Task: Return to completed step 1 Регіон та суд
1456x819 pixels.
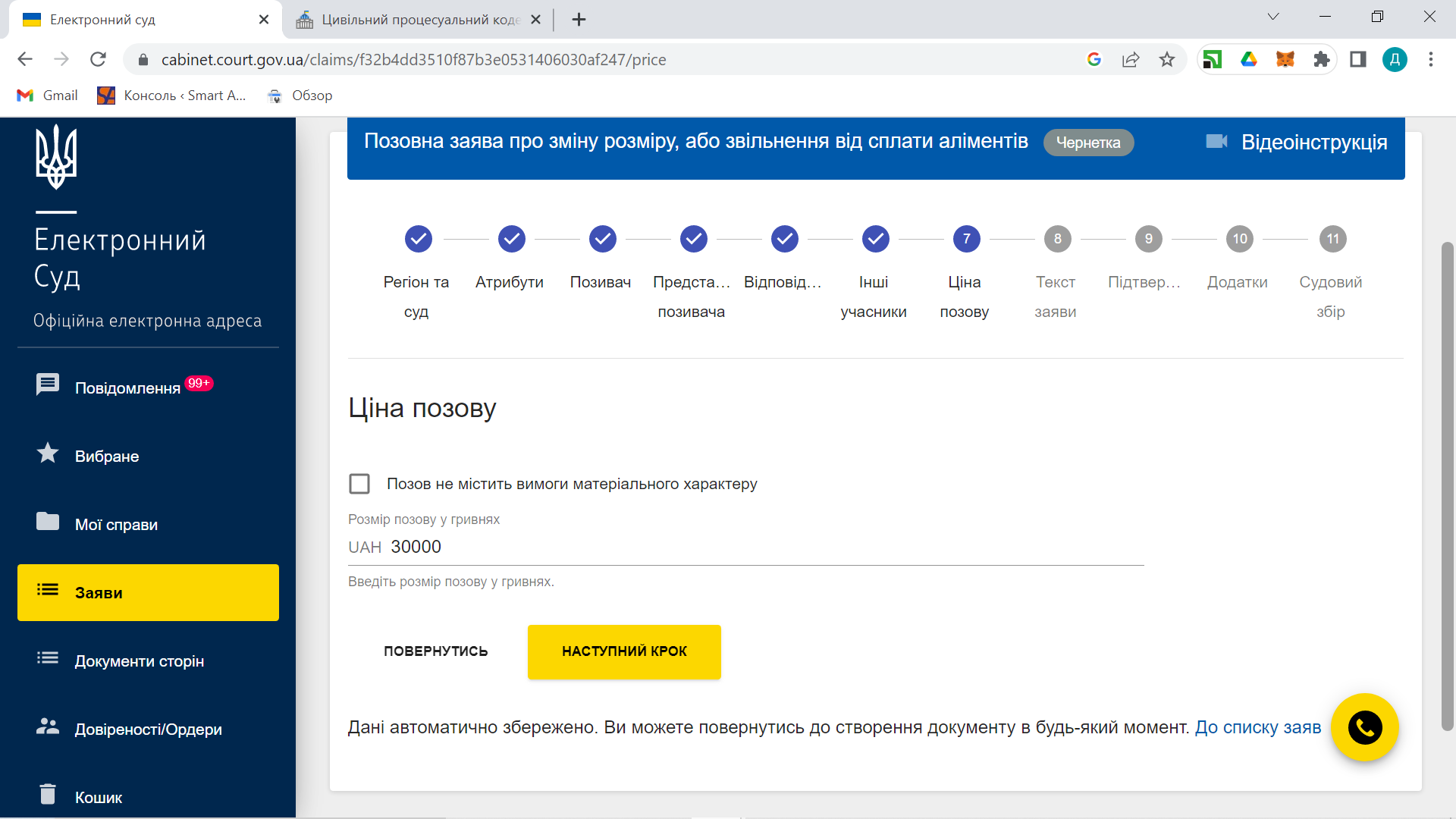Action: (x=418, y=239)
